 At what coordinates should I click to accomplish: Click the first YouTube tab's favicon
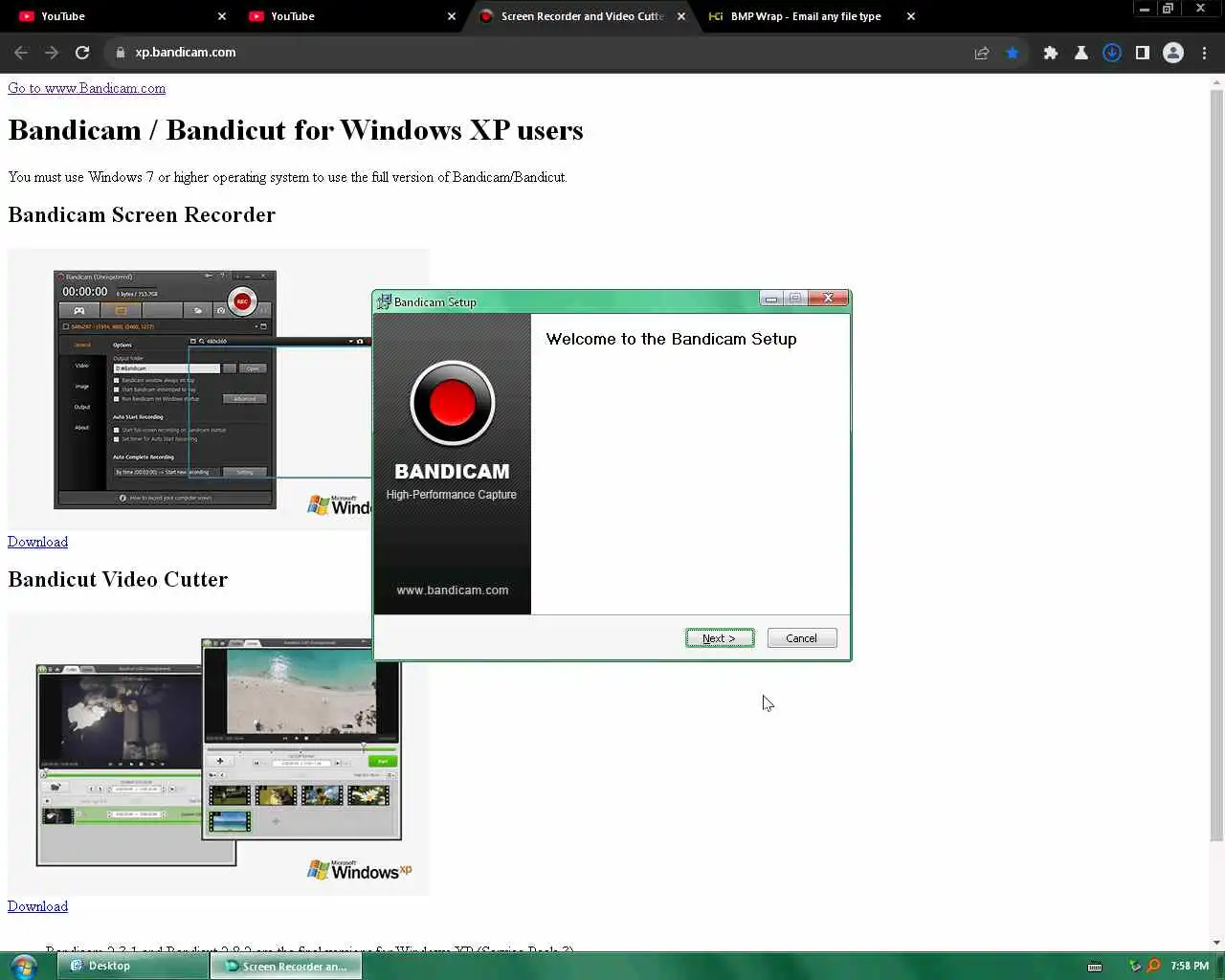[26, 16]
